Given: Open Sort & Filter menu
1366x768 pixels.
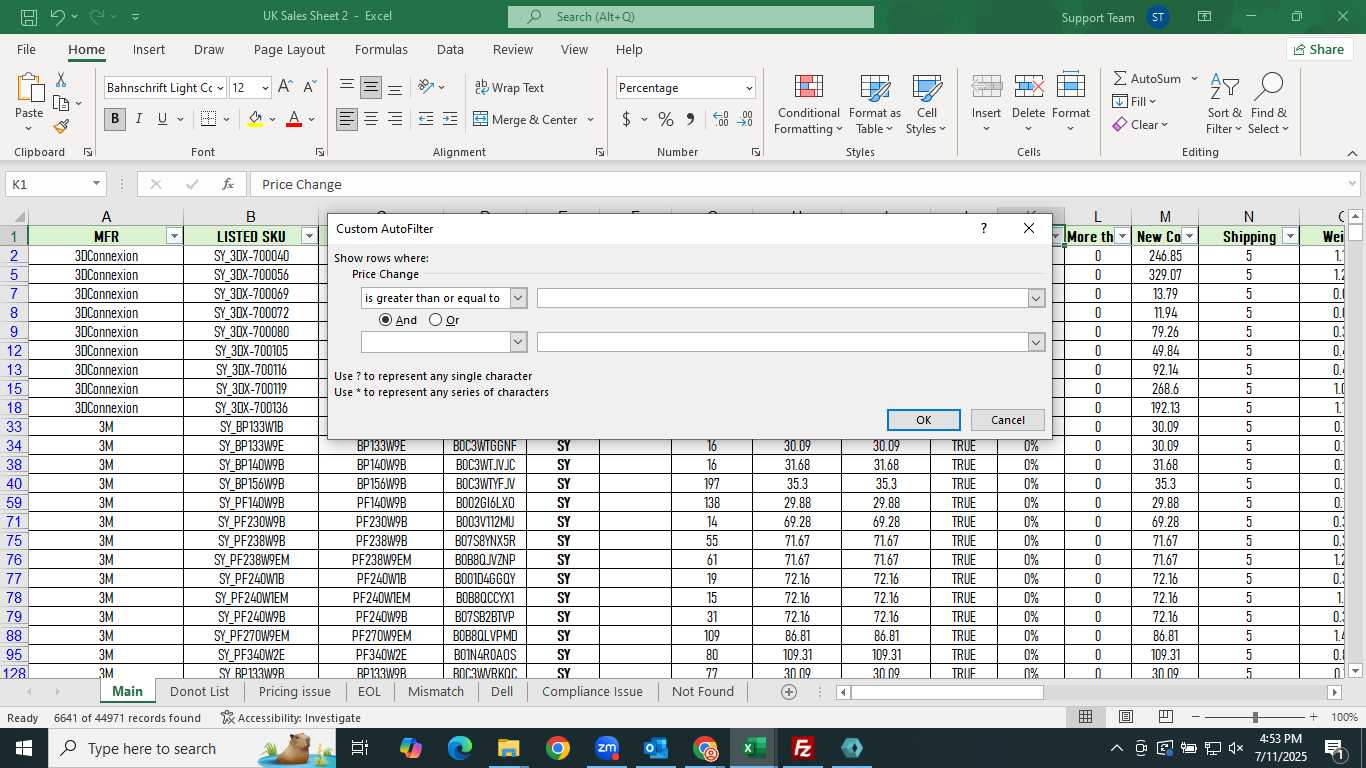Looking at the screenshot, I should [x=1224, y=104].
